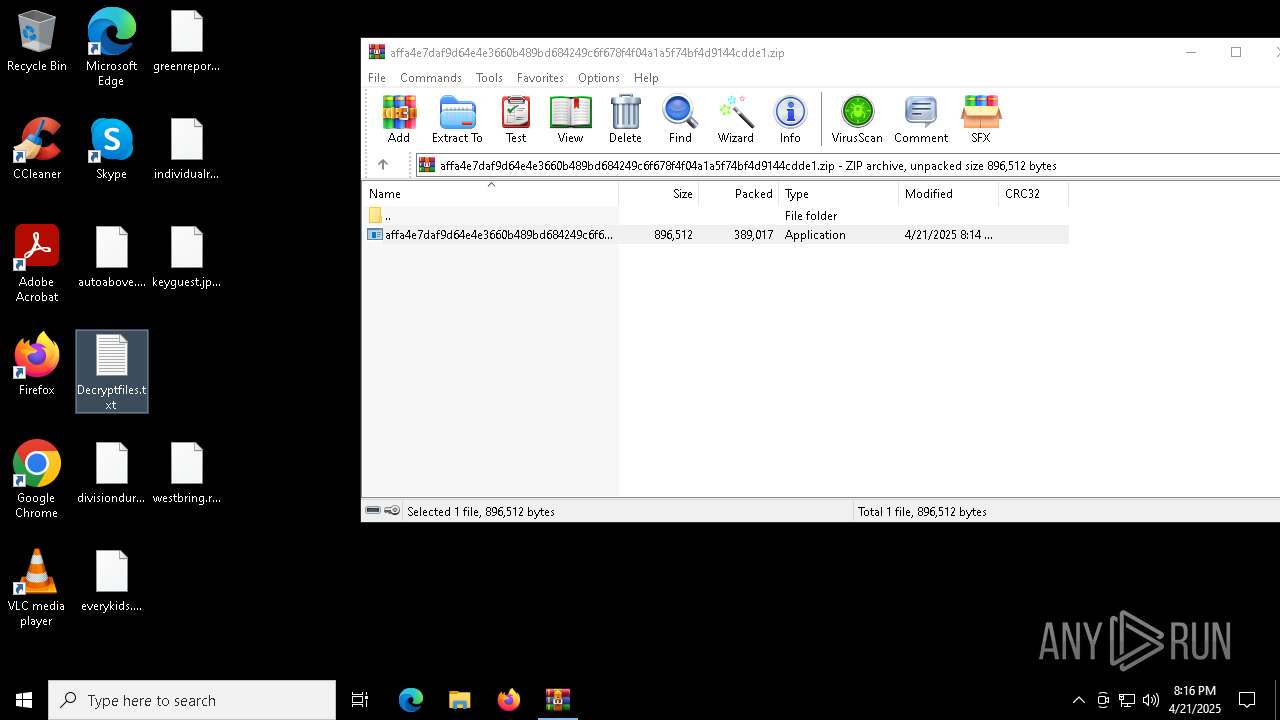Go up one level with the arrow
1280x720 pixels.
click(x=383, y=165)
